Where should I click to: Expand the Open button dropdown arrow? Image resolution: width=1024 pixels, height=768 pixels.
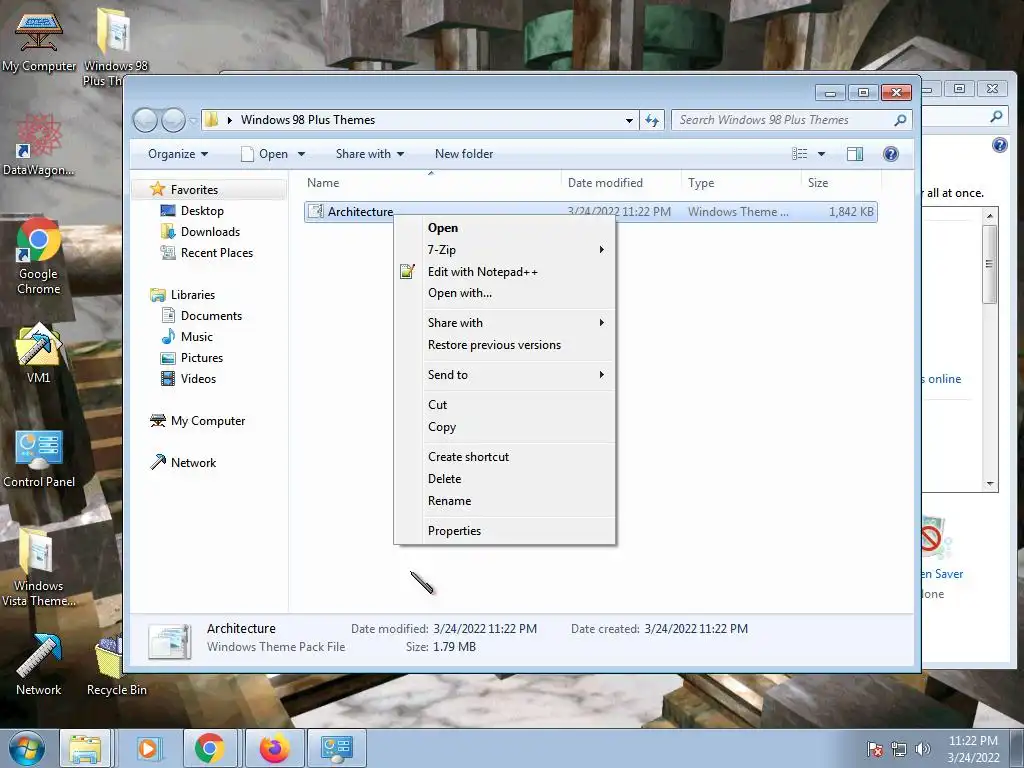click(301, 154)
